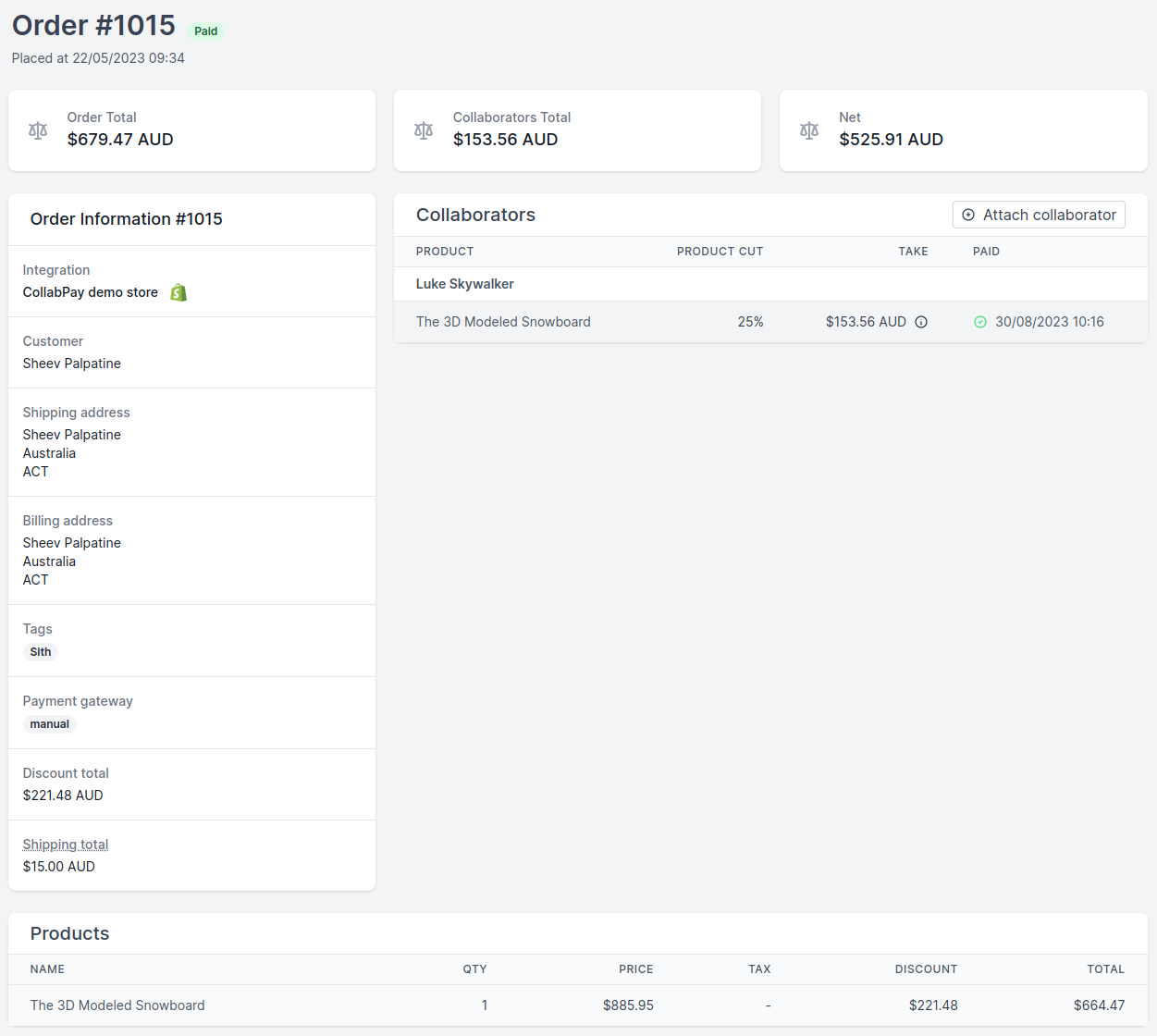
Task: Click the Shipping total label
Action: (x=66, y=845)
